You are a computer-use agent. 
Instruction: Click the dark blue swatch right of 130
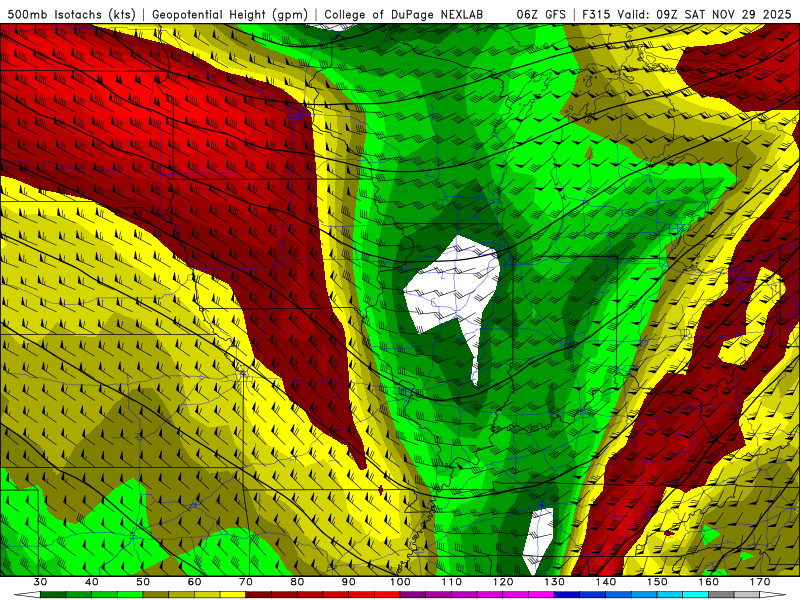point(567,595)
